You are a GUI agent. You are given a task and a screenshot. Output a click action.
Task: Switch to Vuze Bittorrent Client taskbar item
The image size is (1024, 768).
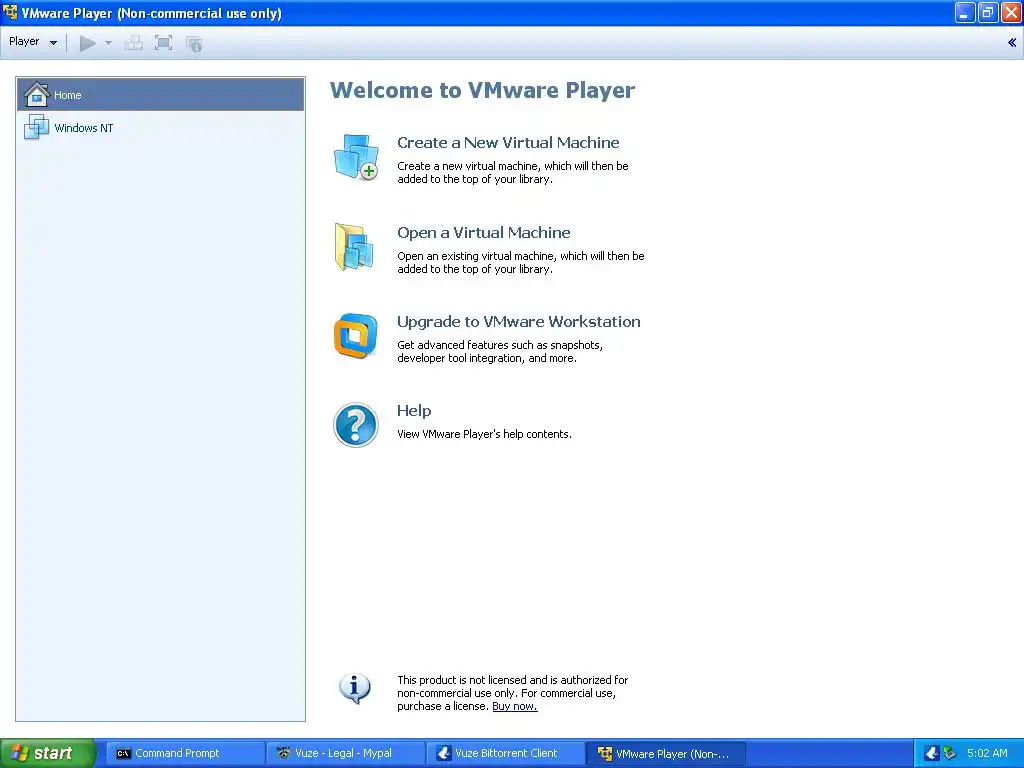[x=505, y=753]
